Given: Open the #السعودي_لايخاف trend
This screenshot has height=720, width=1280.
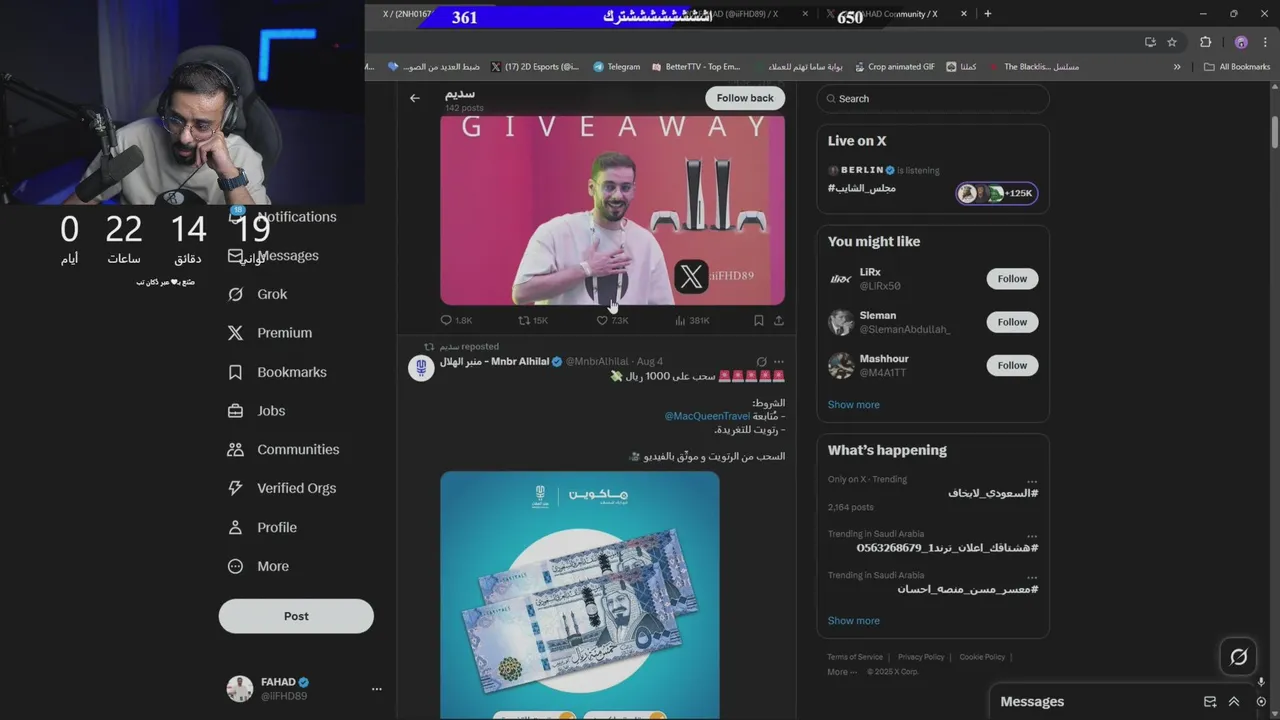Looking at the screenshot, I should point(993,493).
